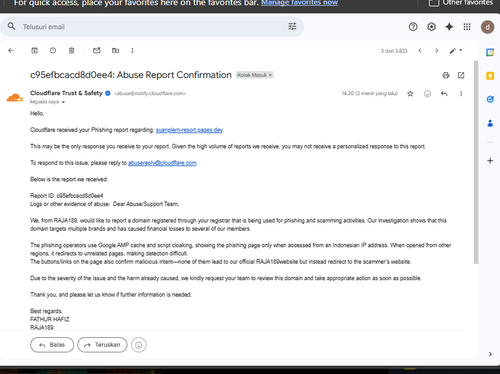The height and width of the screenshot is (374, 500).
Task: Click the Balas reply button
Action: (52, 345)
